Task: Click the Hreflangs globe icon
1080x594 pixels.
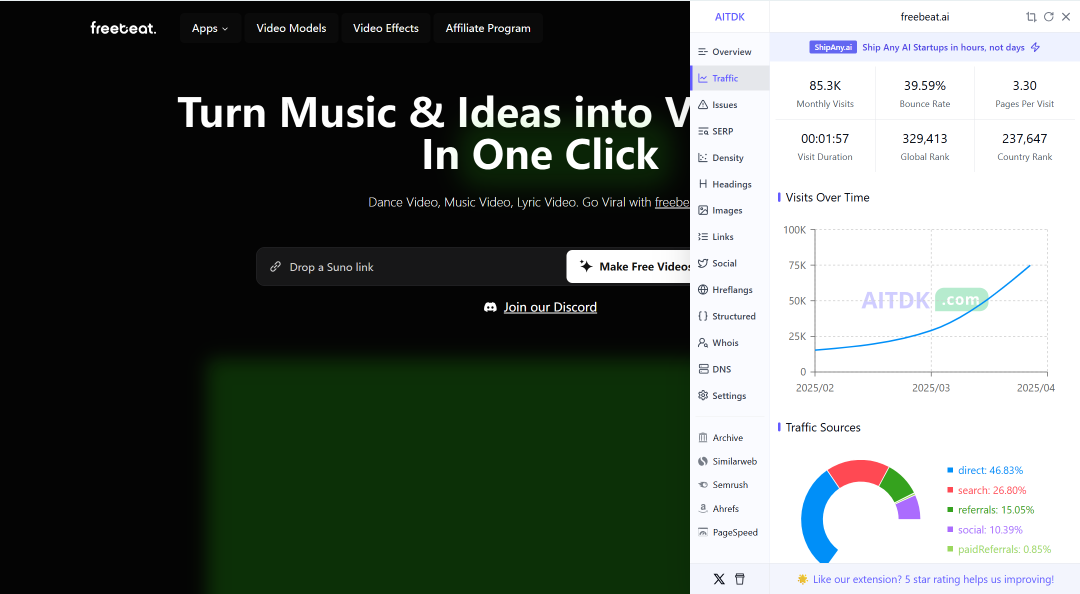Action: 703,289
